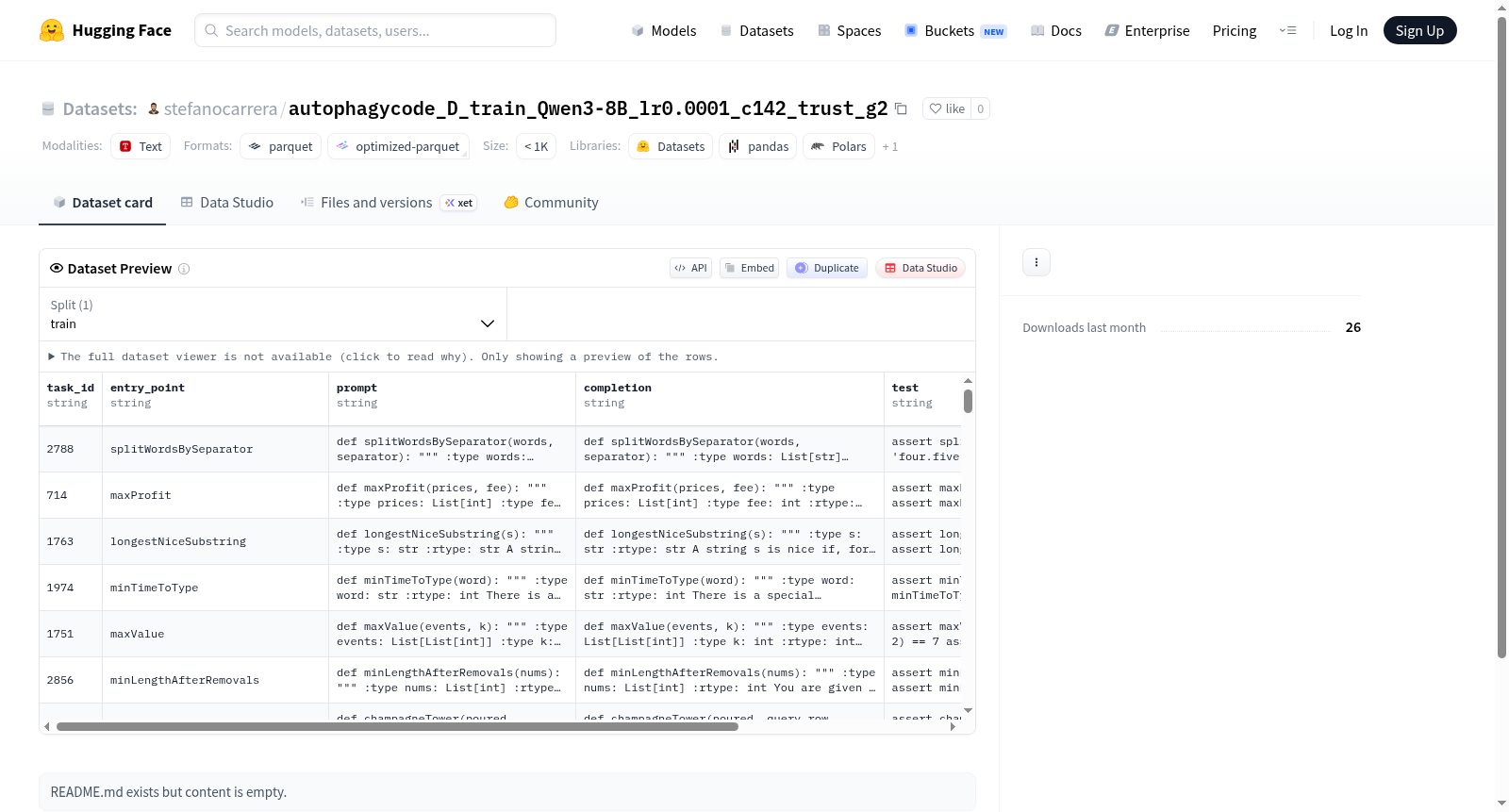Image resolution: width=1509 pixels, height=812 pixels.
Task: Select the size < 1K tag
Action: pyautogui.click(x=536, y=146)
